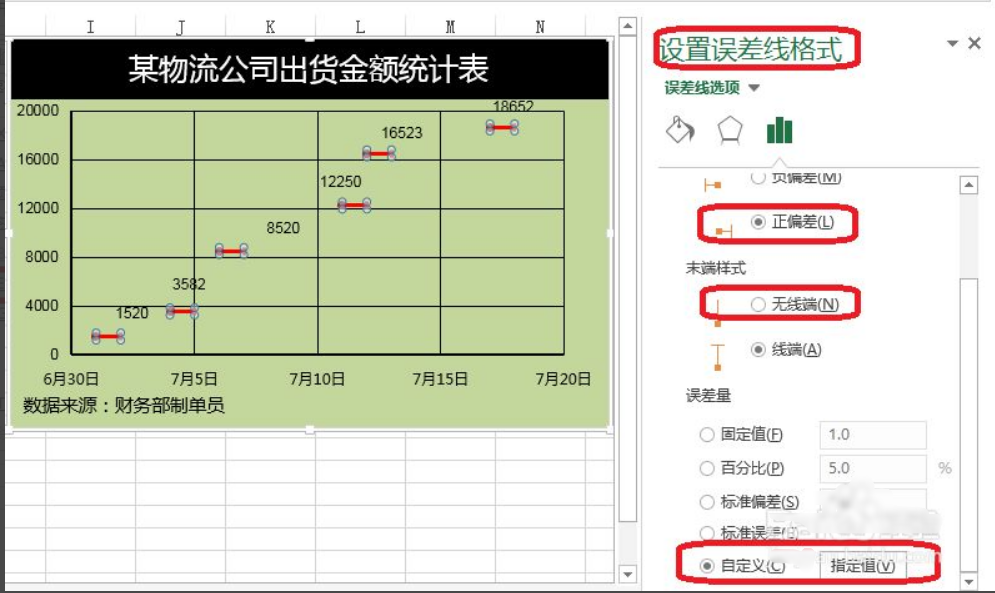The height and width of the screenshot is (593, 995).
Task: Click the data label 16523
Action: coord(402,133)
